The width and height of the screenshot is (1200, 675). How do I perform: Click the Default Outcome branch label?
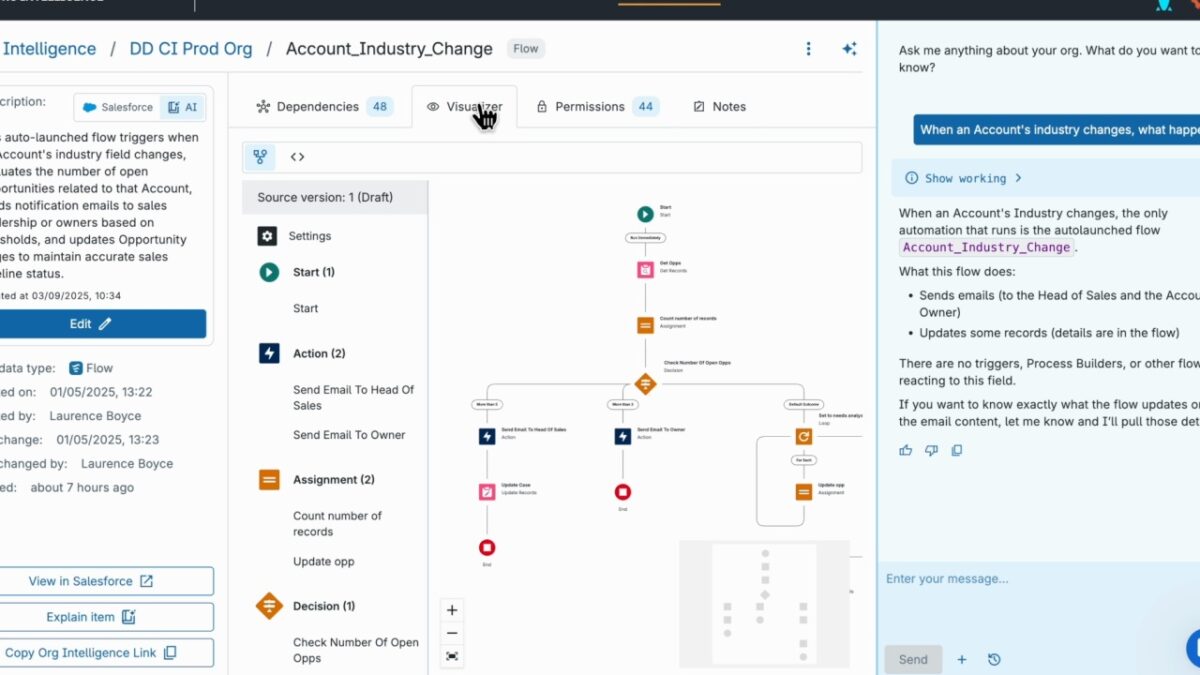804,405
